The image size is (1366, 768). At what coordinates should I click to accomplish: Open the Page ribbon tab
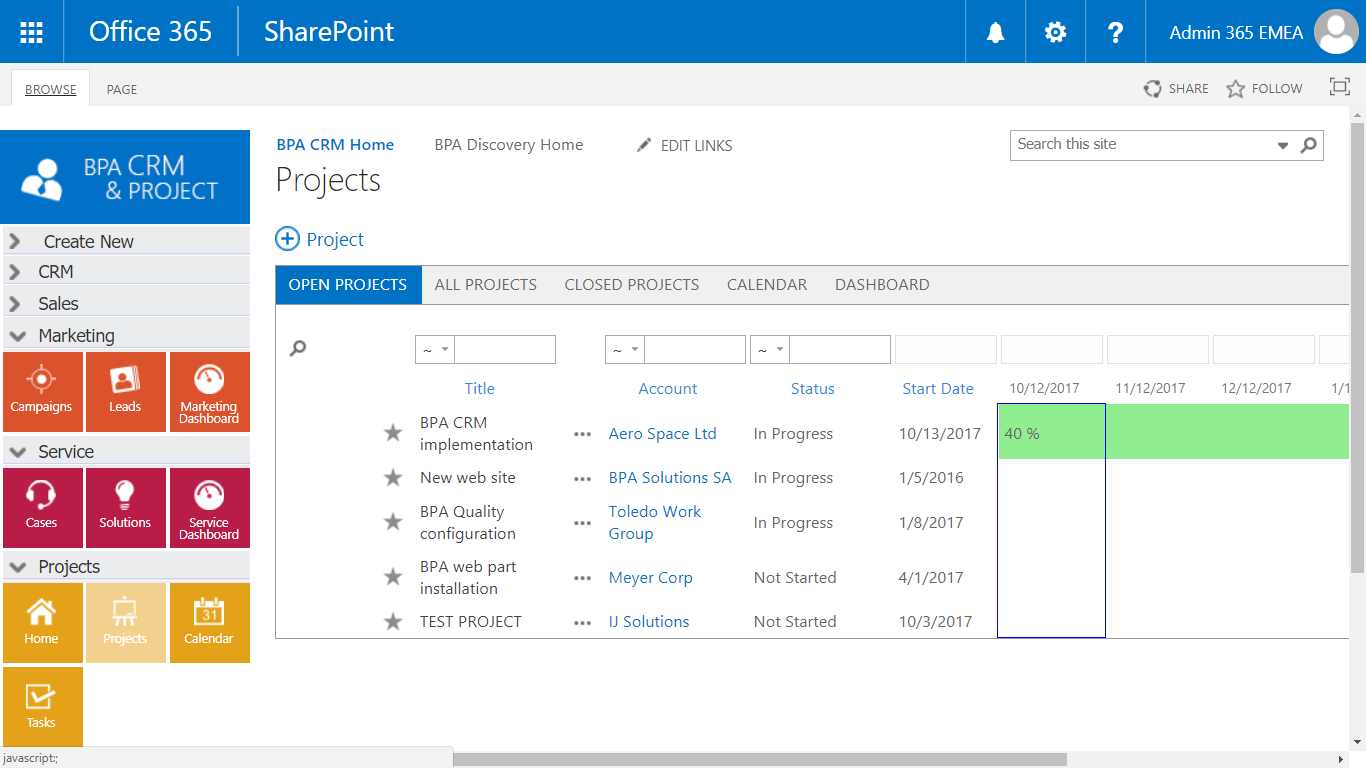click(122, 89)
